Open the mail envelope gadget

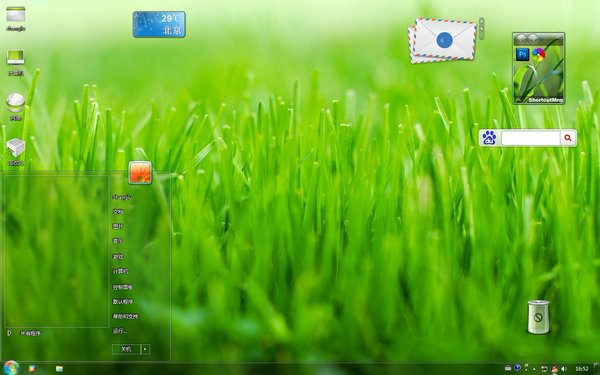(442, 40)
